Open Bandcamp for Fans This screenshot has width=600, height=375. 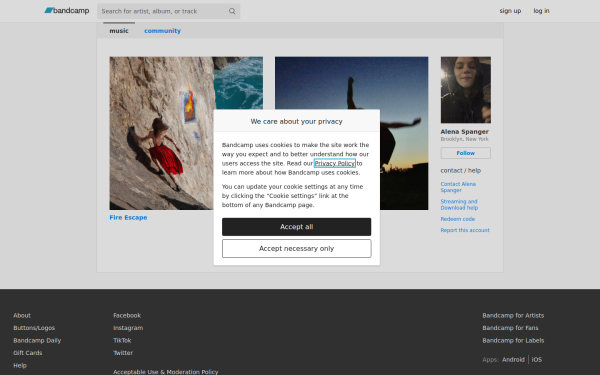[x=510, y=328]
